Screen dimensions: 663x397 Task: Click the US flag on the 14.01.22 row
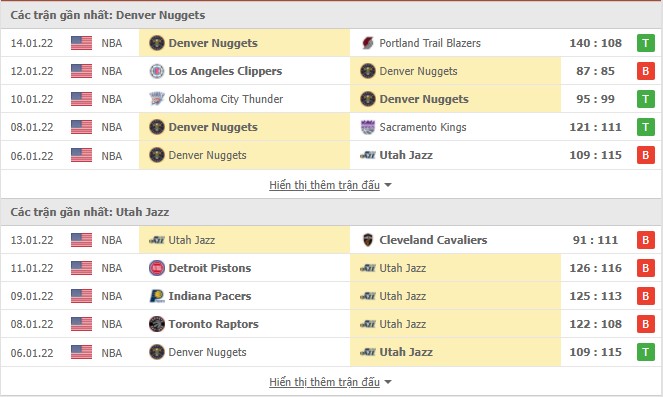pos(82,43)
